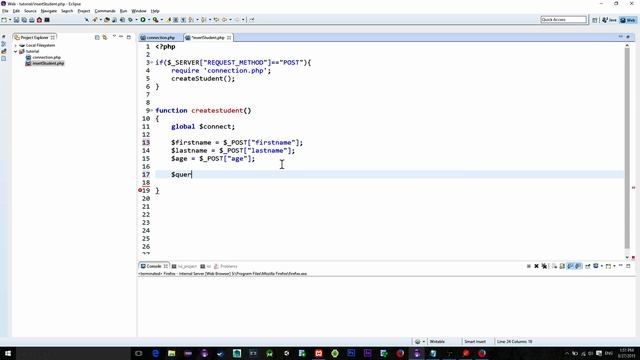Open the Run menu

coord(123,11)
